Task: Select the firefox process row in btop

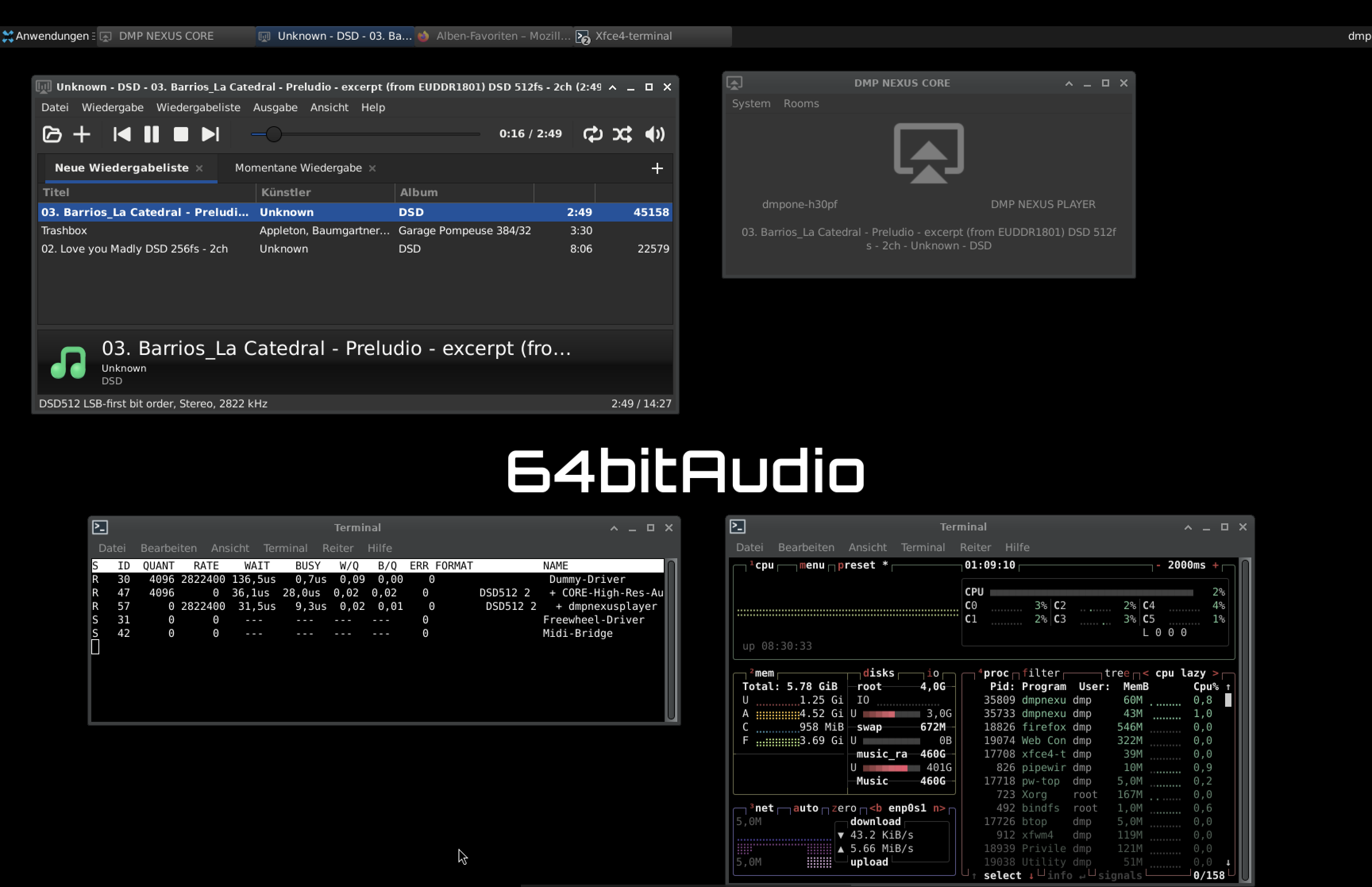Action: [1097, 727]
